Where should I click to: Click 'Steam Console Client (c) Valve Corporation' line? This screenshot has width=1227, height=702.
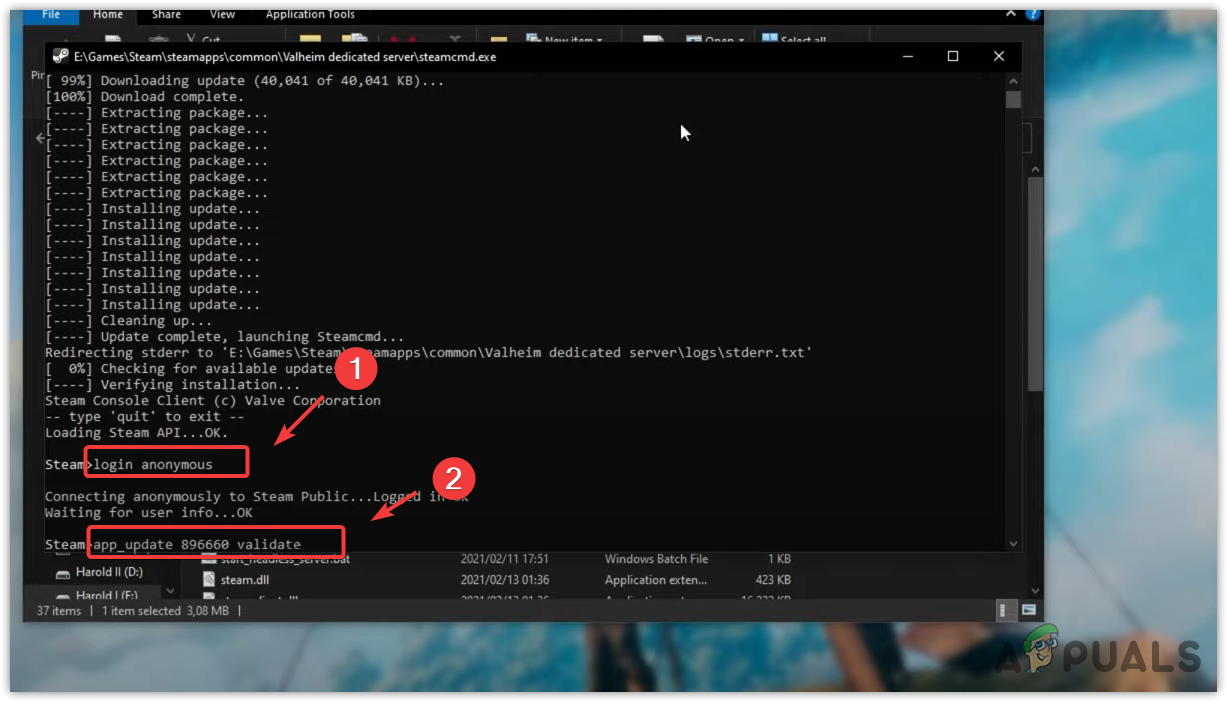tap(213, 401)
